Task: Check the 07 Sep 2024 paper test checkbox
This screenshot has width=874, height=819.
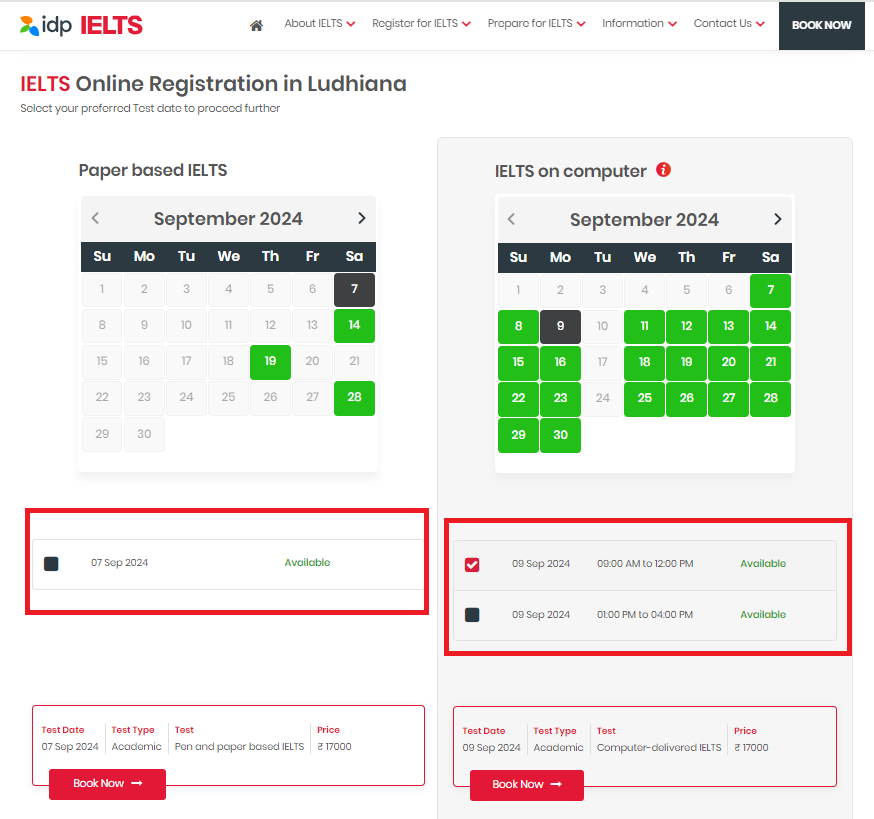Action: [x=50, y=563]
